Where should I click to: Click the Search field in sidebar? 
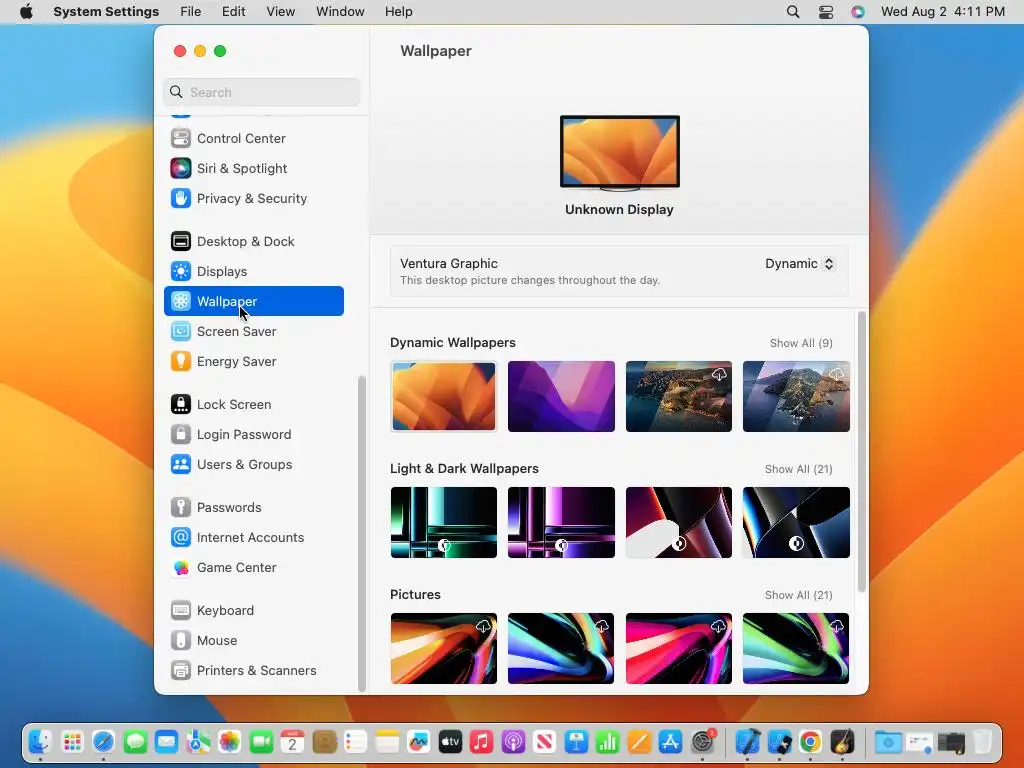point(261,92)
